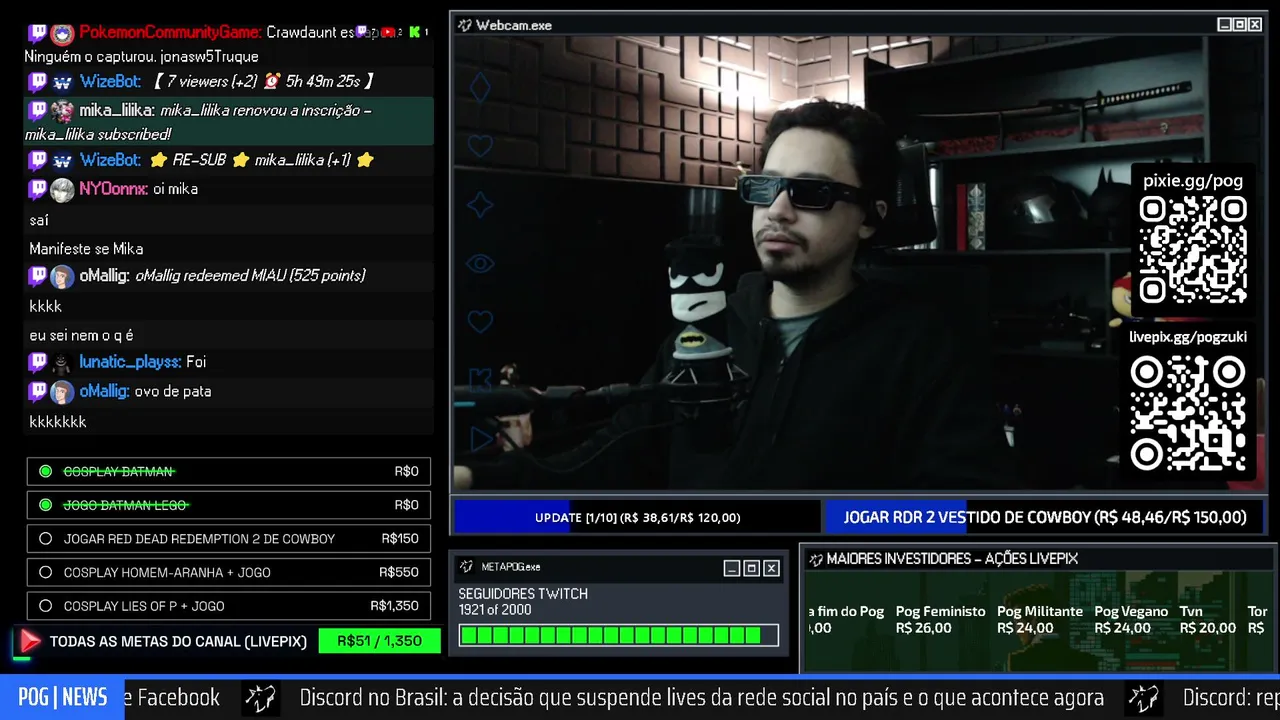Click the green R$51 / 1,350 total badge
This screenshot has width=1280, height=720.
(x=379, y=641)
